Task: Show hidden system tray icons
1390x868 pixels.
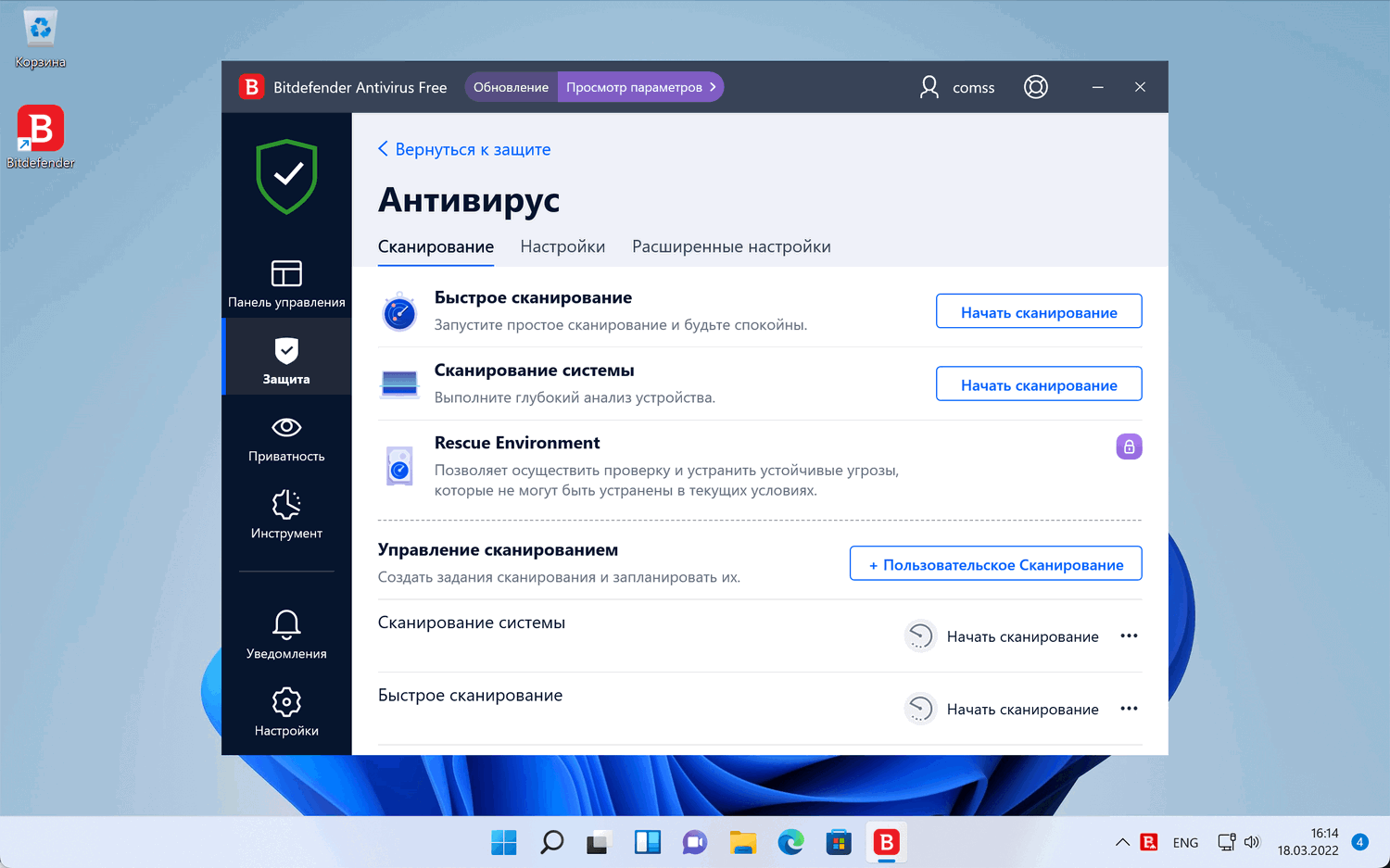Action: point(1122,842)
